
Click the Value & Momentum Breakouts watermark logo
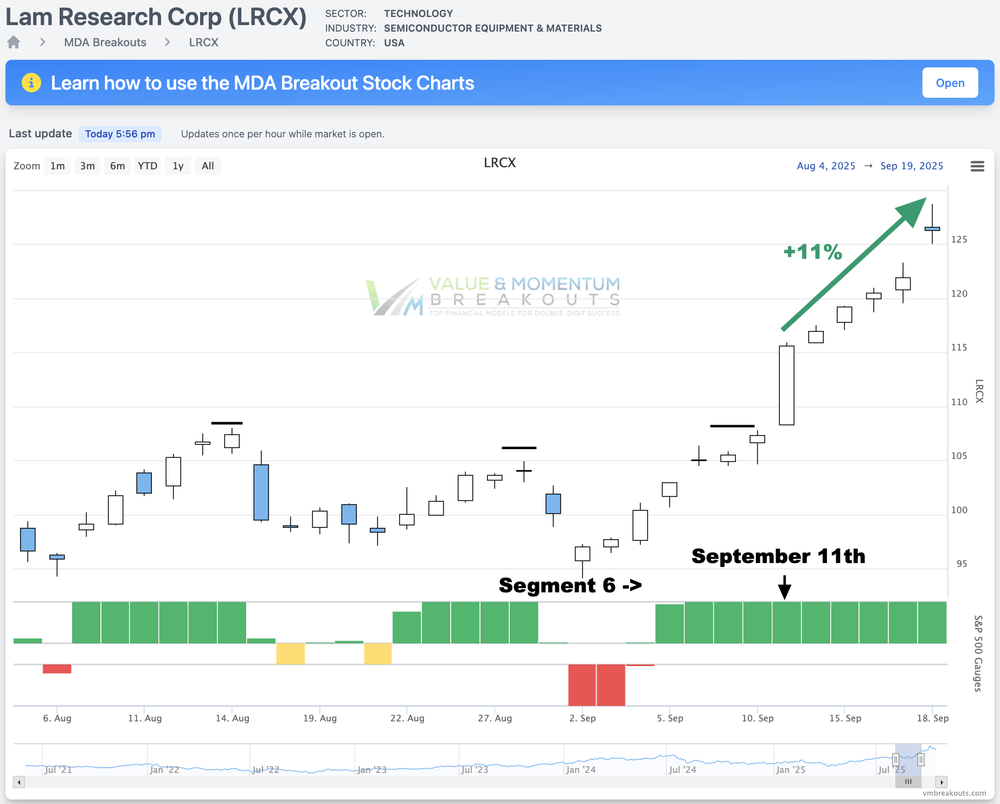pos(494,297)
